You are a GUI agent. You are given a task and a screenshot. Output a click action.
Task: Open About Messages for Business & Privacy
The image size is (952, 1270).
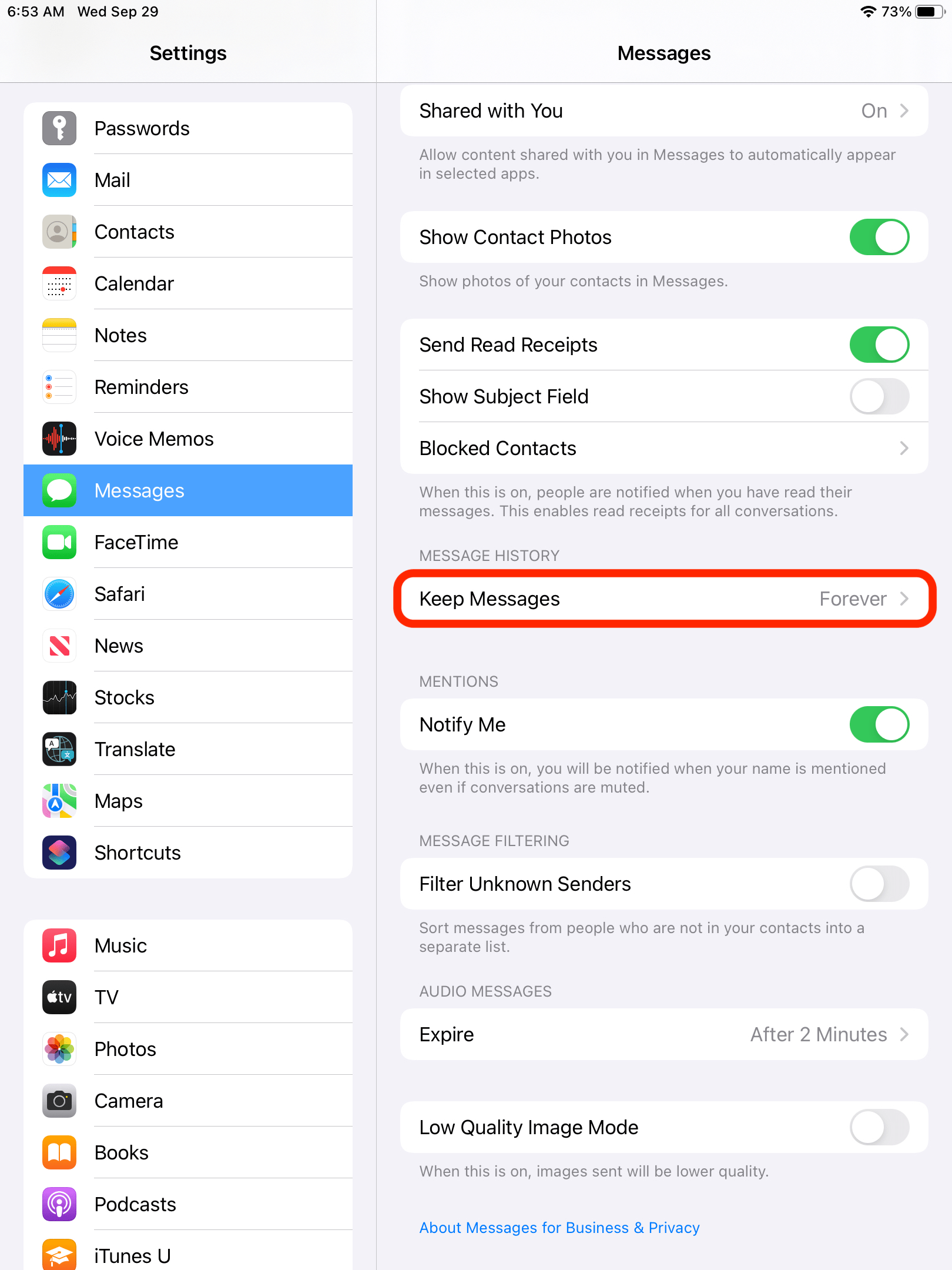(x=559, y=1228)
